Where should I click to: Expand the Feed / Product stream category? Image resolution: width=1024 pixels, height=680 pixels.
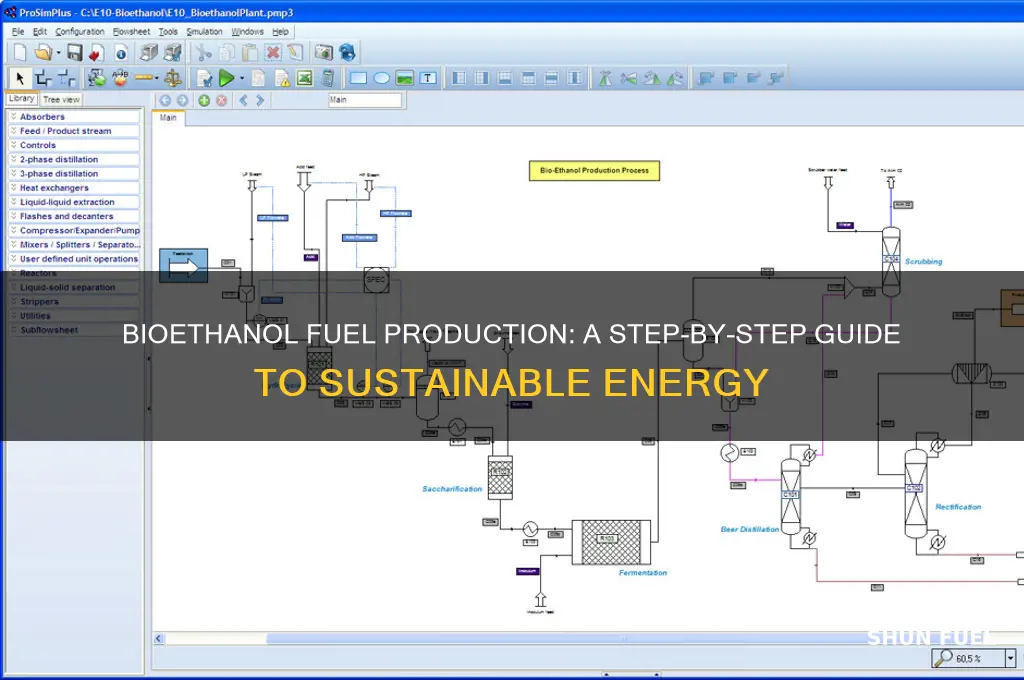(74, 131)
